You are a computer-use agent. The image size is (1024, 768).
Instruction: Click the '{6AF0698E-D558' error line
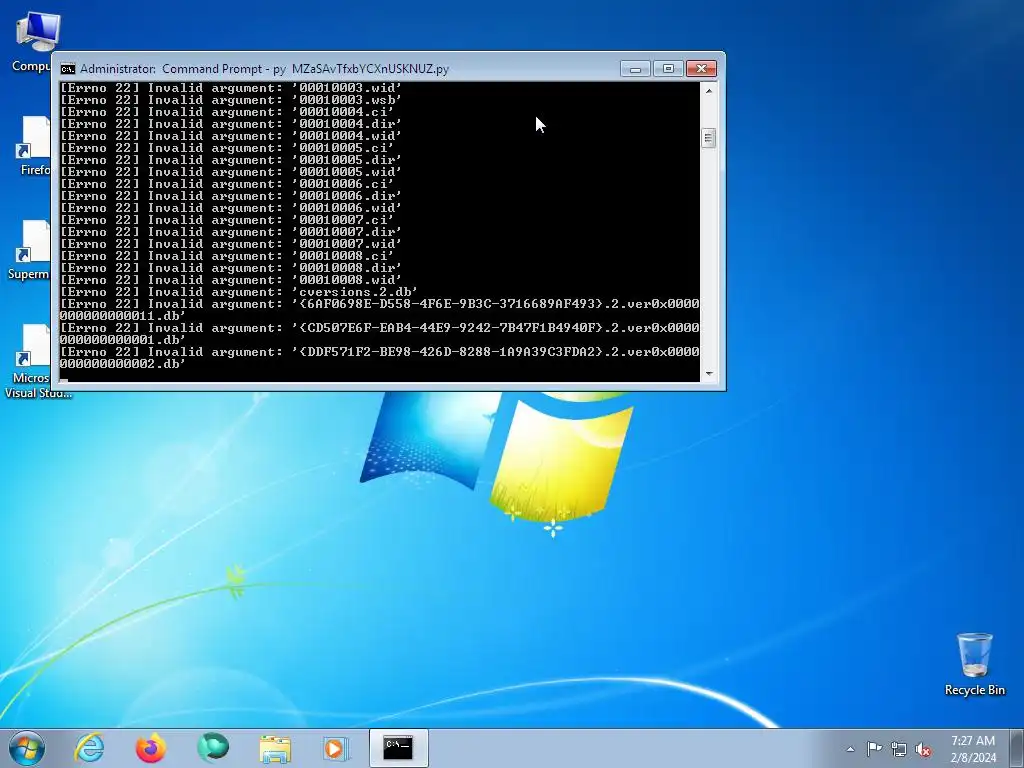point(379,310)
